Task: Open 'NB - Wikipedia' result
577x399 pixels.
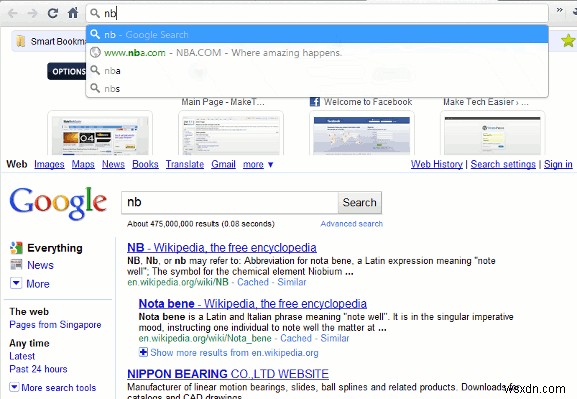Action: 222,248
